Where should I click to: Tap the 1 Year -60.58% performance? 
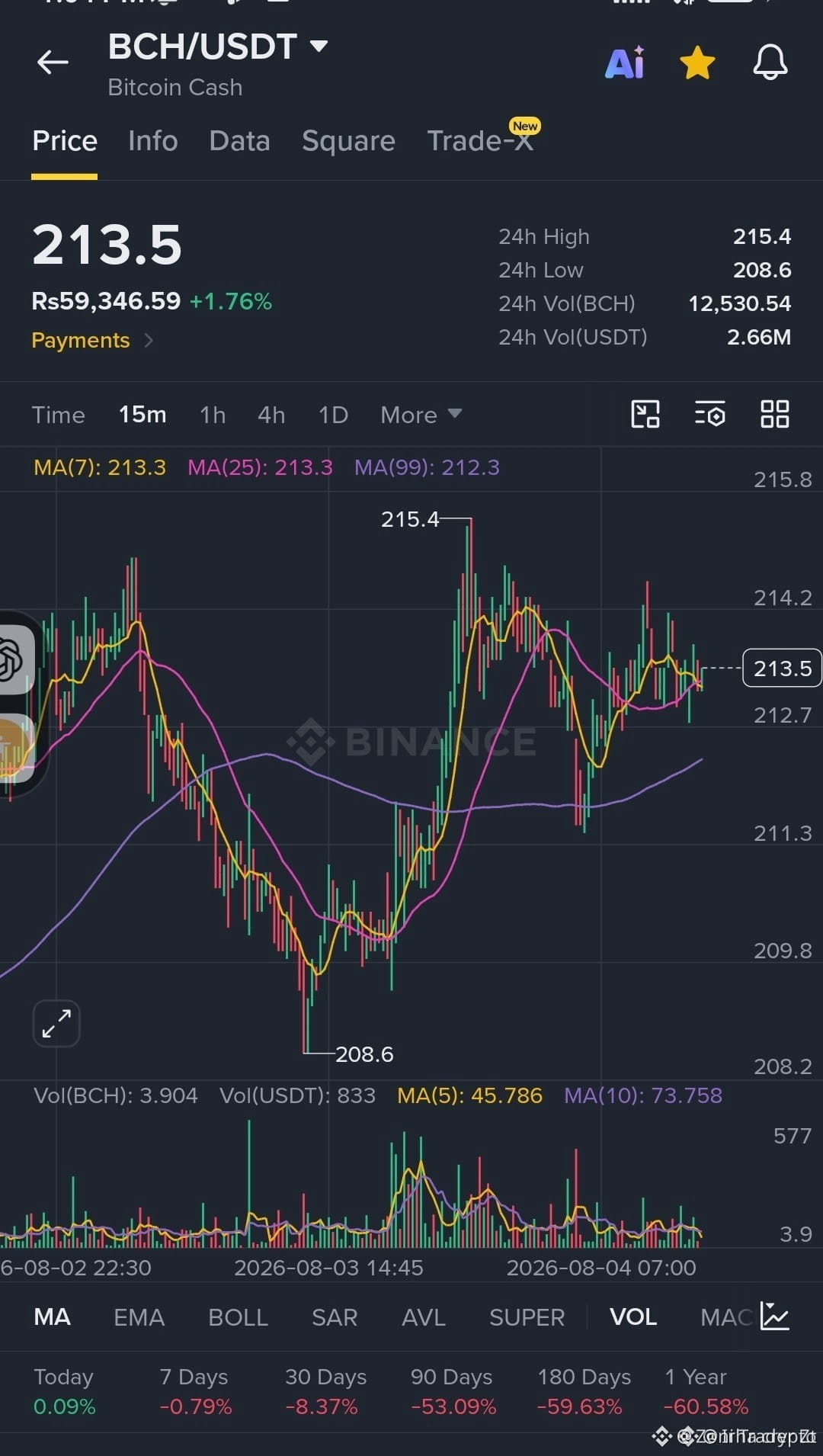pos(706,1392)
